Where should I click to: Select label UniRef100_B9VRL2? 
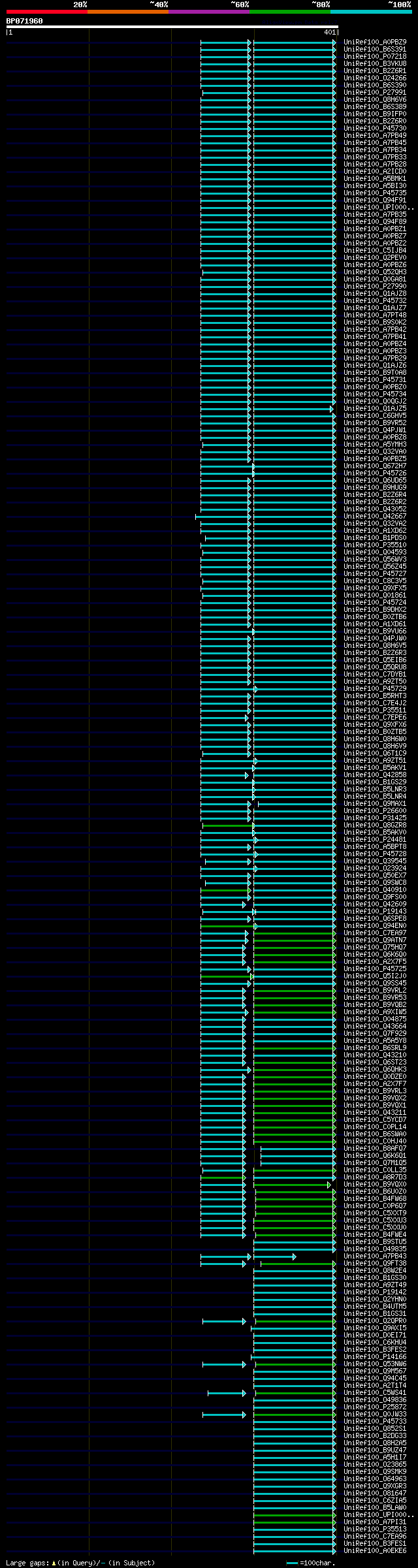pyautogui.click(x=375, y=990)
